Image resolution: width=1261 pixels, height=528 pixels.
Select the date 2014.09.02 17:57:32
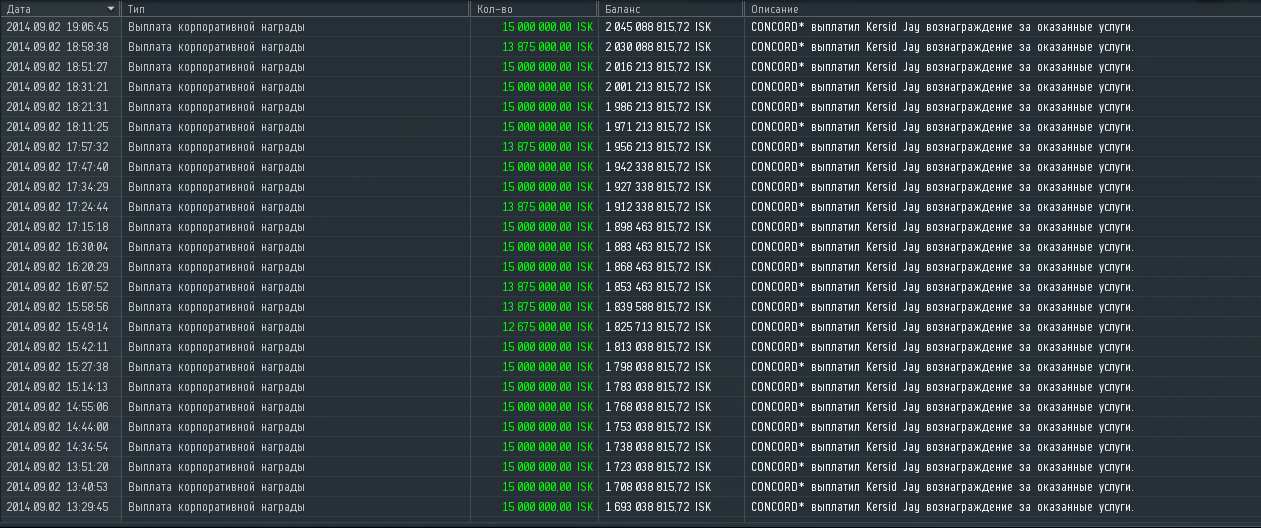tap(57, 147)
